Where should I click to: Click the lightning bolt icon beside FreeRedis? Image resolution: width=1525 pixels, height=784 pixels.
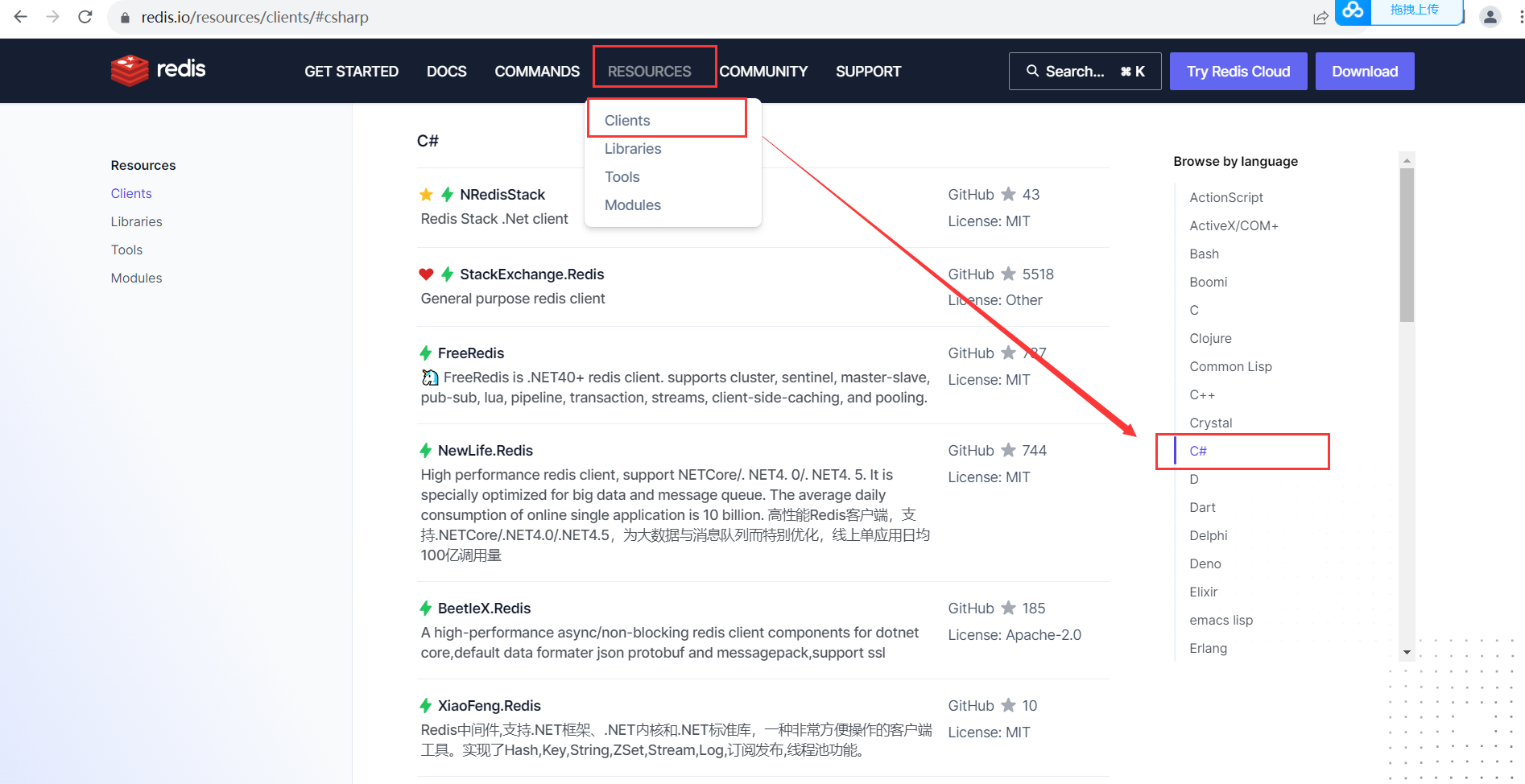click(426, 353)
